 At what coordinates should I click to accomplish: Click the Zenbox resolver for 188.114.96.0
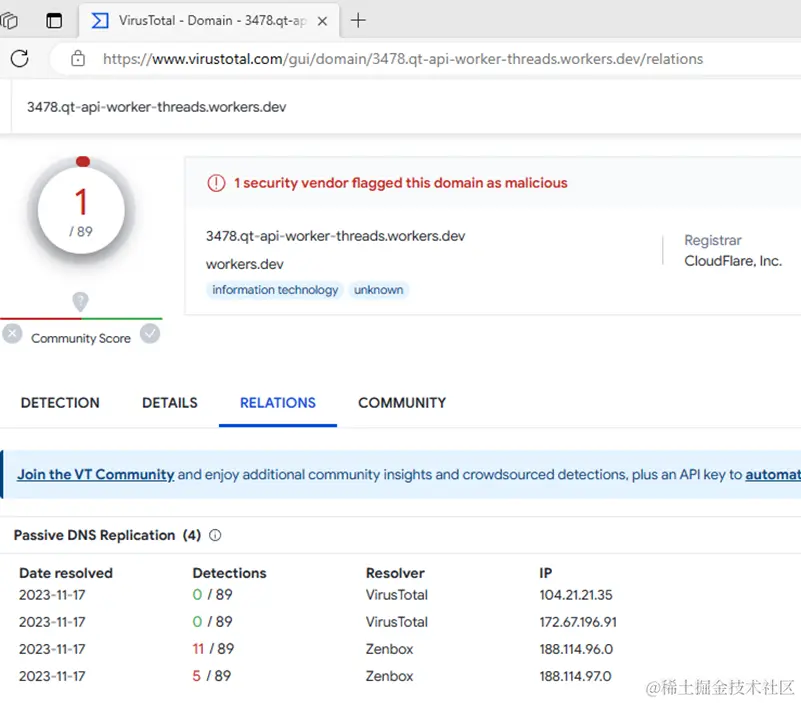coord(389,649)
